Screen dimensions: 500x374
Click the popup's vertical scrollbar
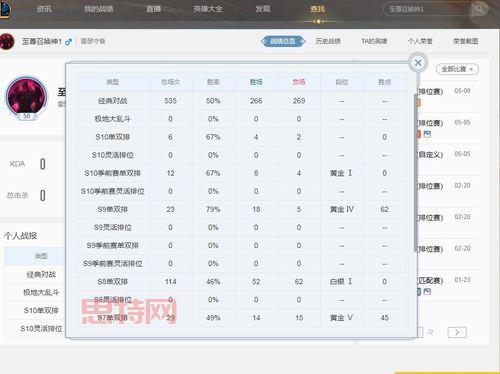coord(415,173)
